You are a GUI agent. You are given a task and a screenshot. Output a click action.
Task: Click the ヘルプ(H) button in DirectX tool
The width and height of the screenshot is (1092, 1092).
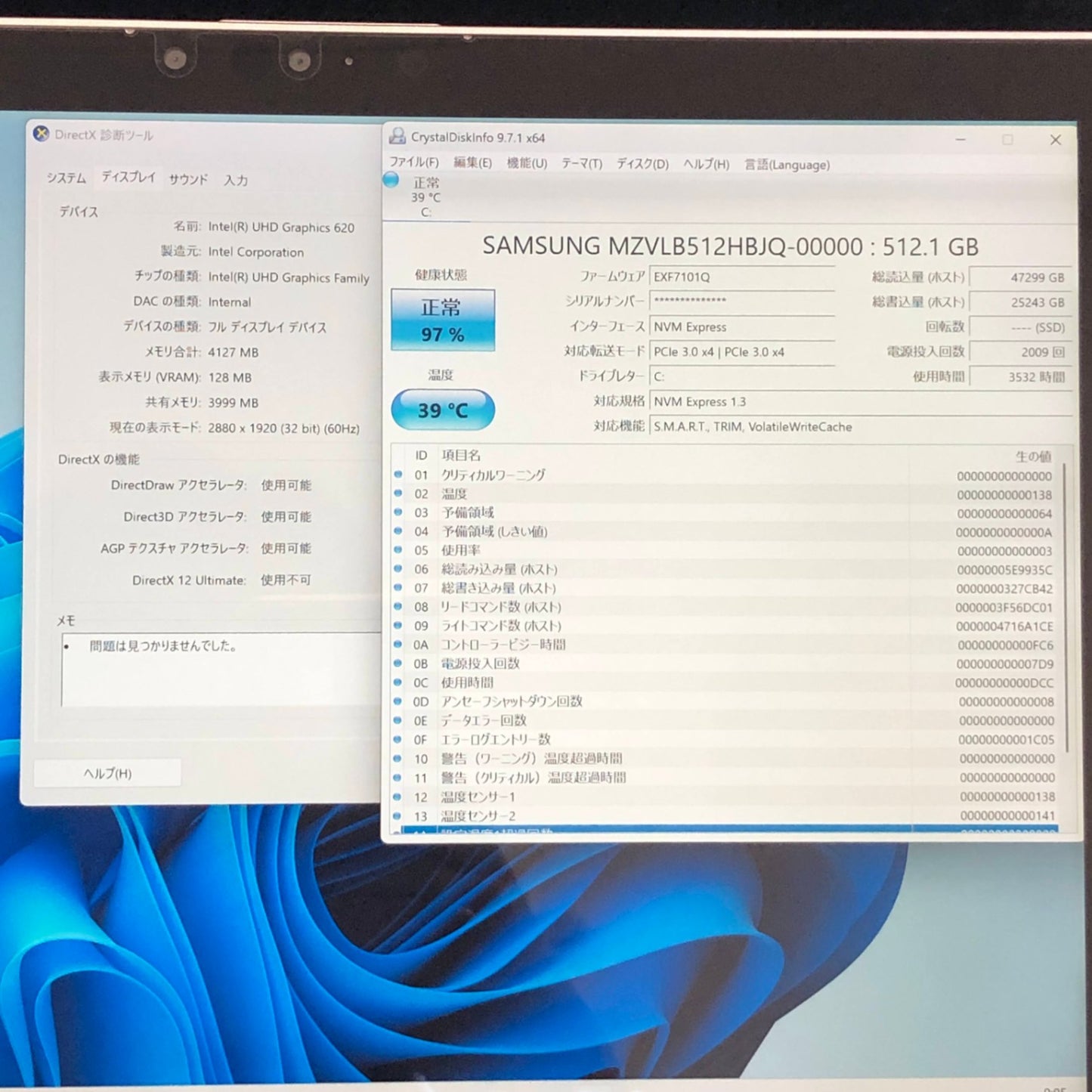(x=107, y=773)
